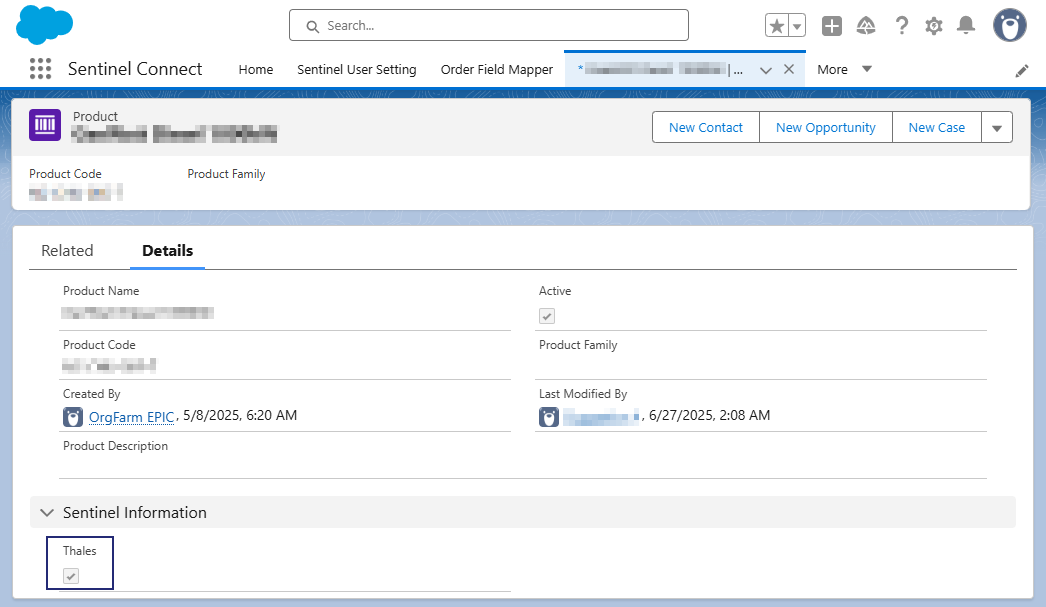Switch to the Related tab

click(67, 251)
